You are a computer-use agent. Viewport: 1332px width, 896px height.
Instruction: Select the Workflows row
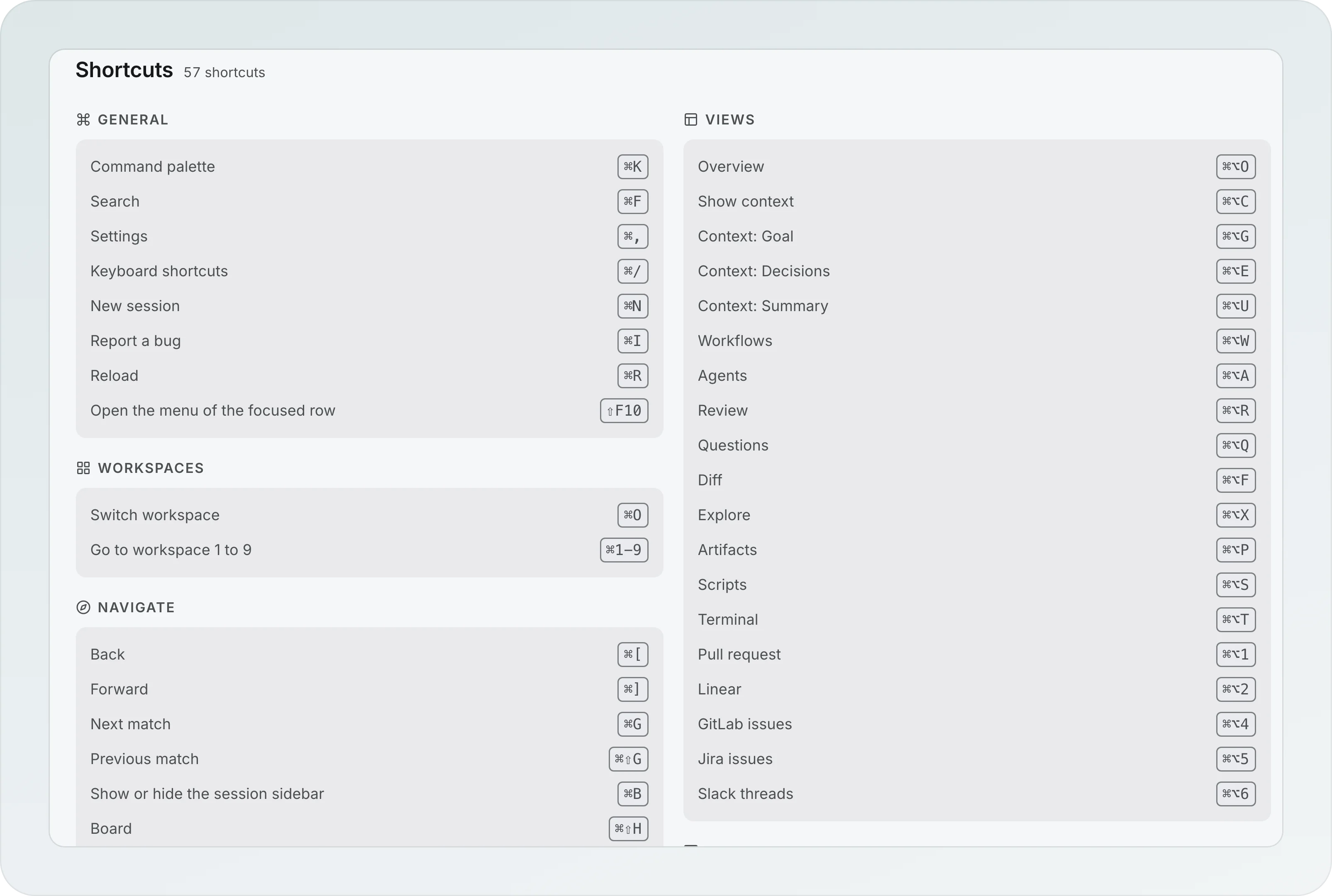pyautogui.click(x=976, y=341)
